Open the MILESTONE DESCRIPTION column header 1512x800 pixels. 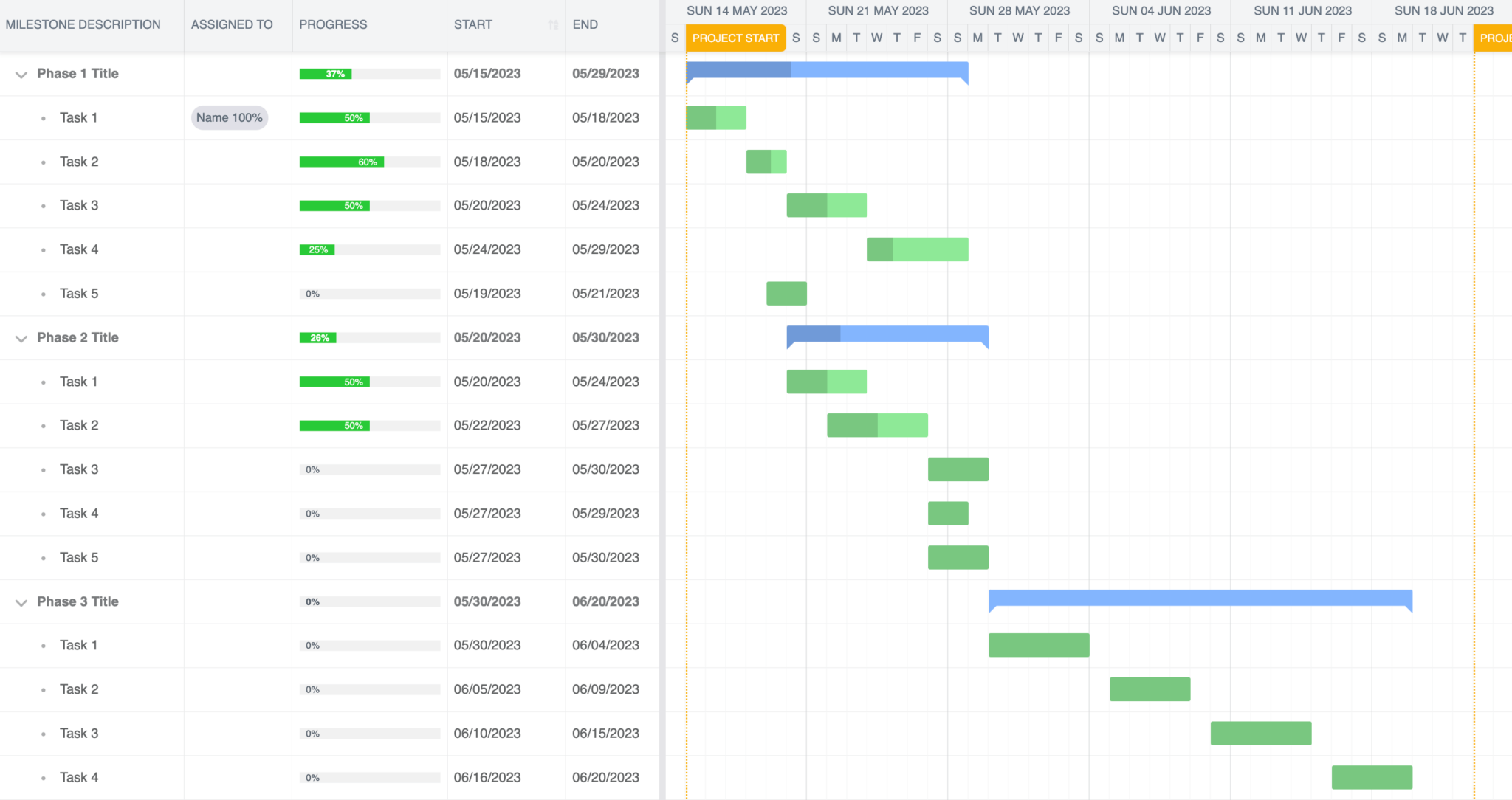(83, 24)
